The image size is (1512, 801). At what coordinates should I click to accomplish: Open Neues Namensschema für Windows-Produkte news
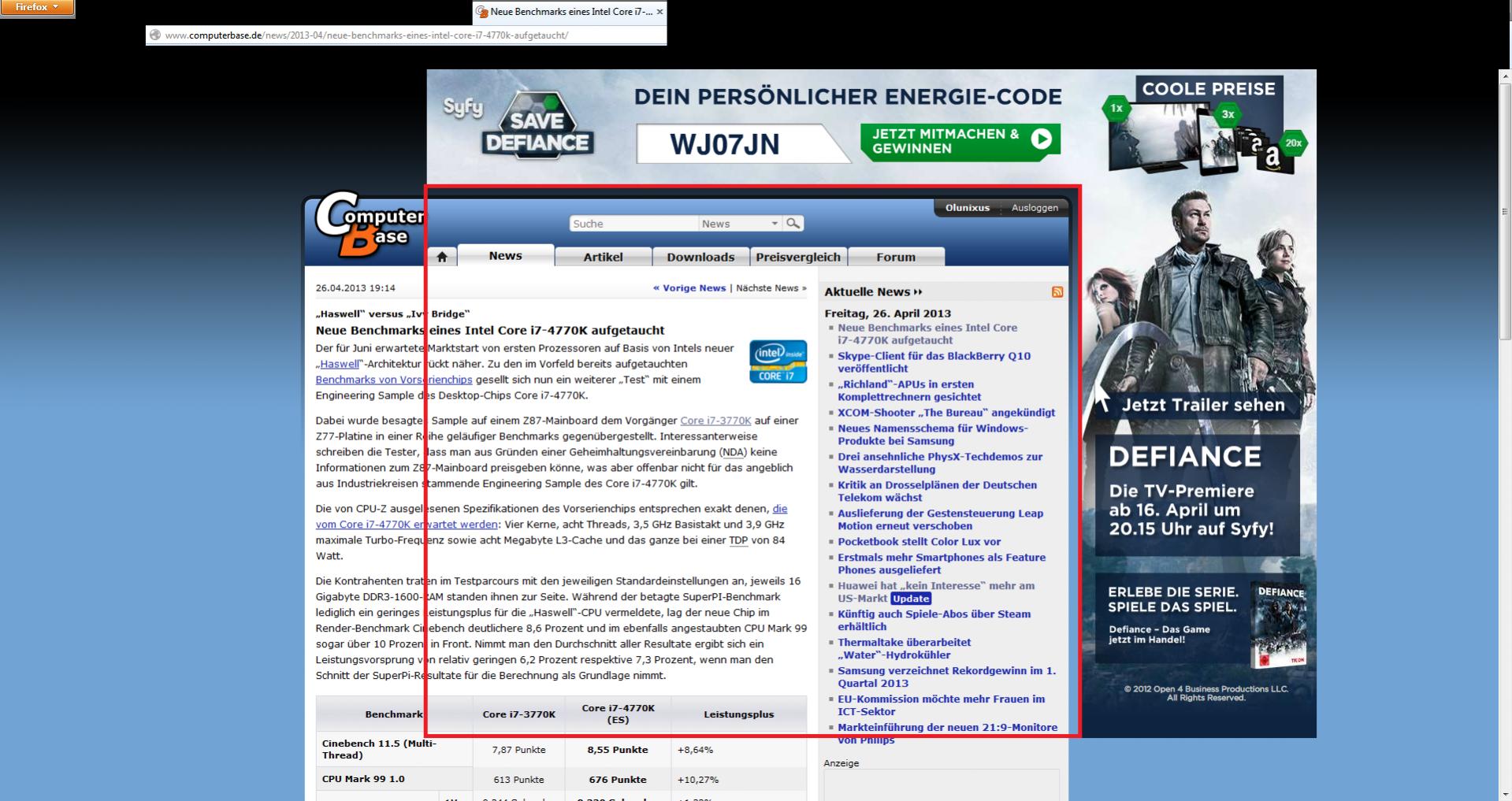tap(933, 435)
